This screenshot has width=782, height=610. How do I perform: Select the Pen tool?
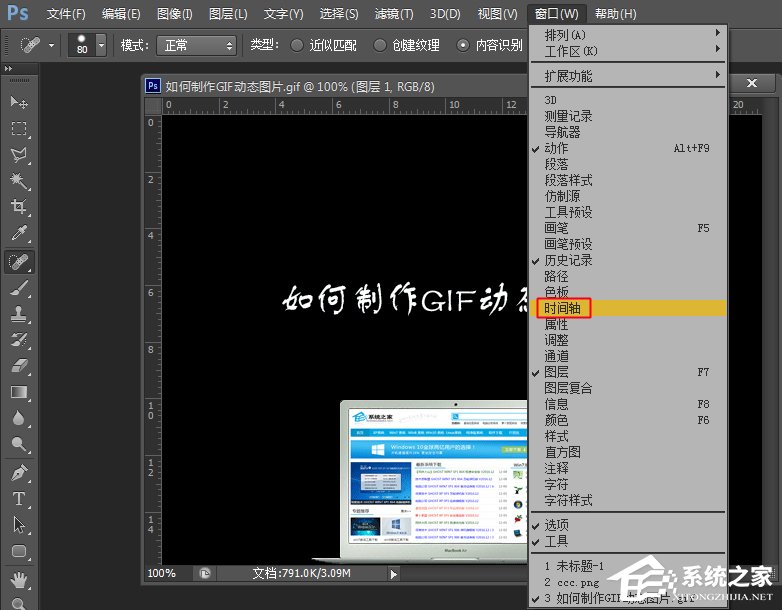tap(19, 472)
